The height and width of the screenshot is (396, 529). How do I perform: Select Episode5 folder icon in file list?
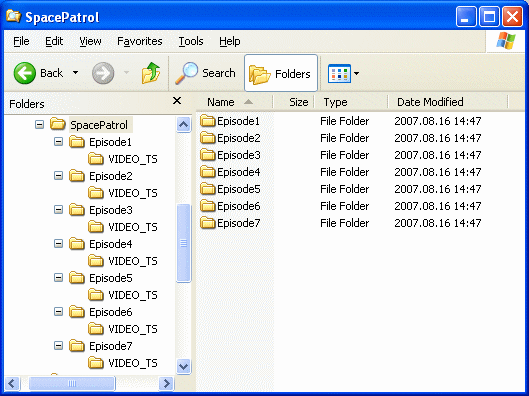(207, 189)
